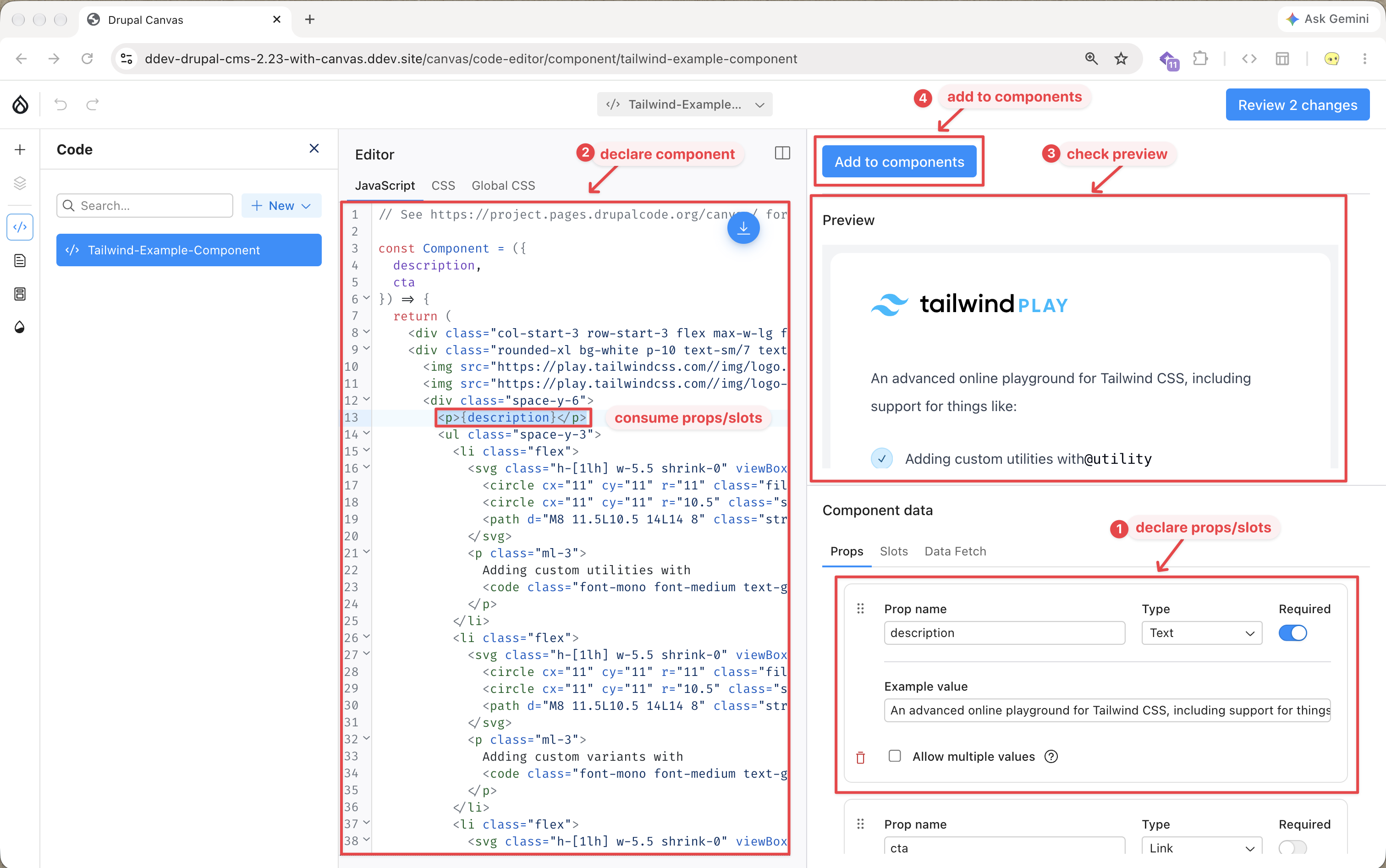Click the undo arrow icon
The image size is (1386, 868).
61,104
